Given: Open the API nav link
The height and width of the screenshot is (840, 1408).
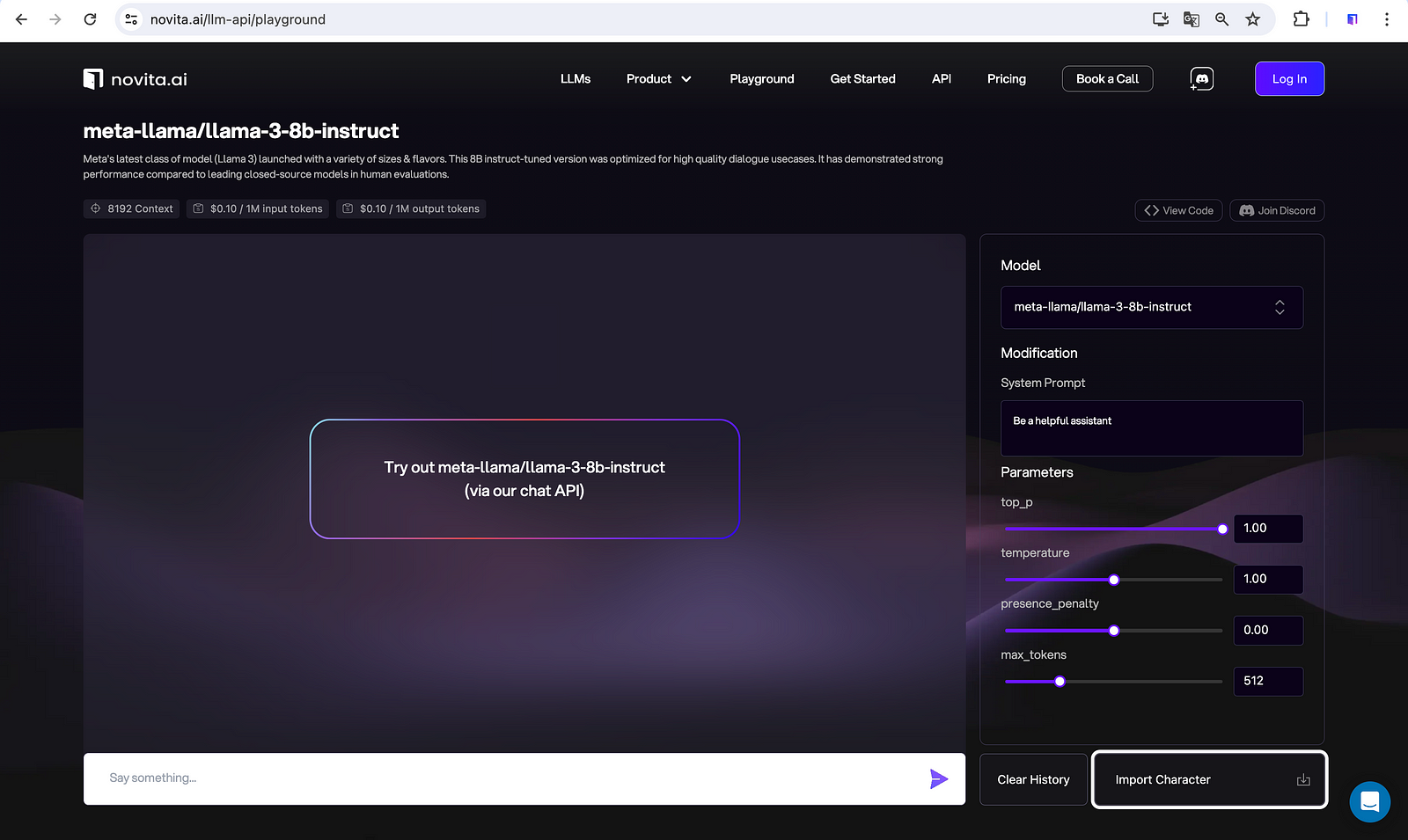Looking at the screenshot, I should [942, 79].
